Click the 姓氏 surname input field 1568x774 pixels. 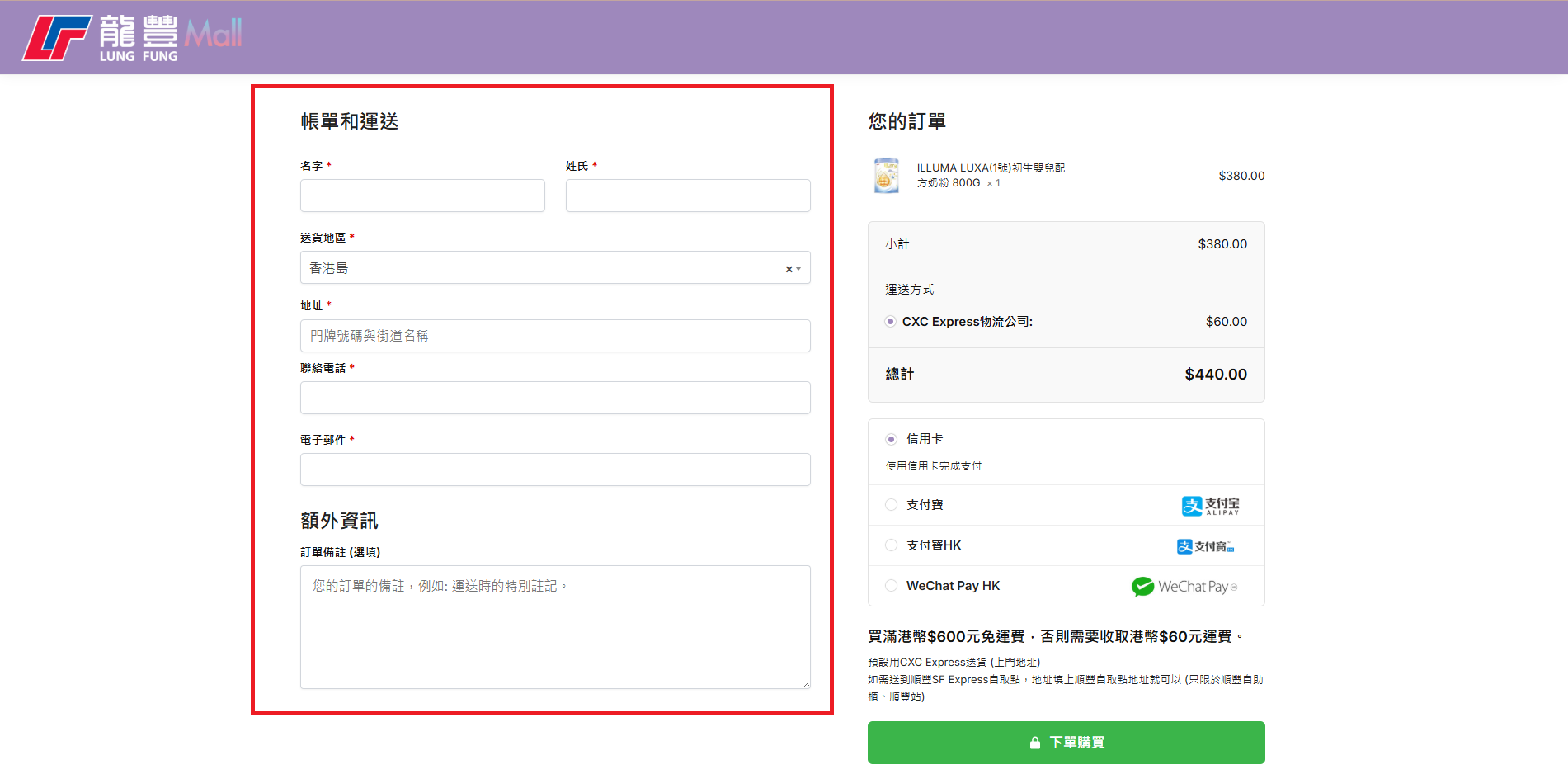click(x=688, y=196)
